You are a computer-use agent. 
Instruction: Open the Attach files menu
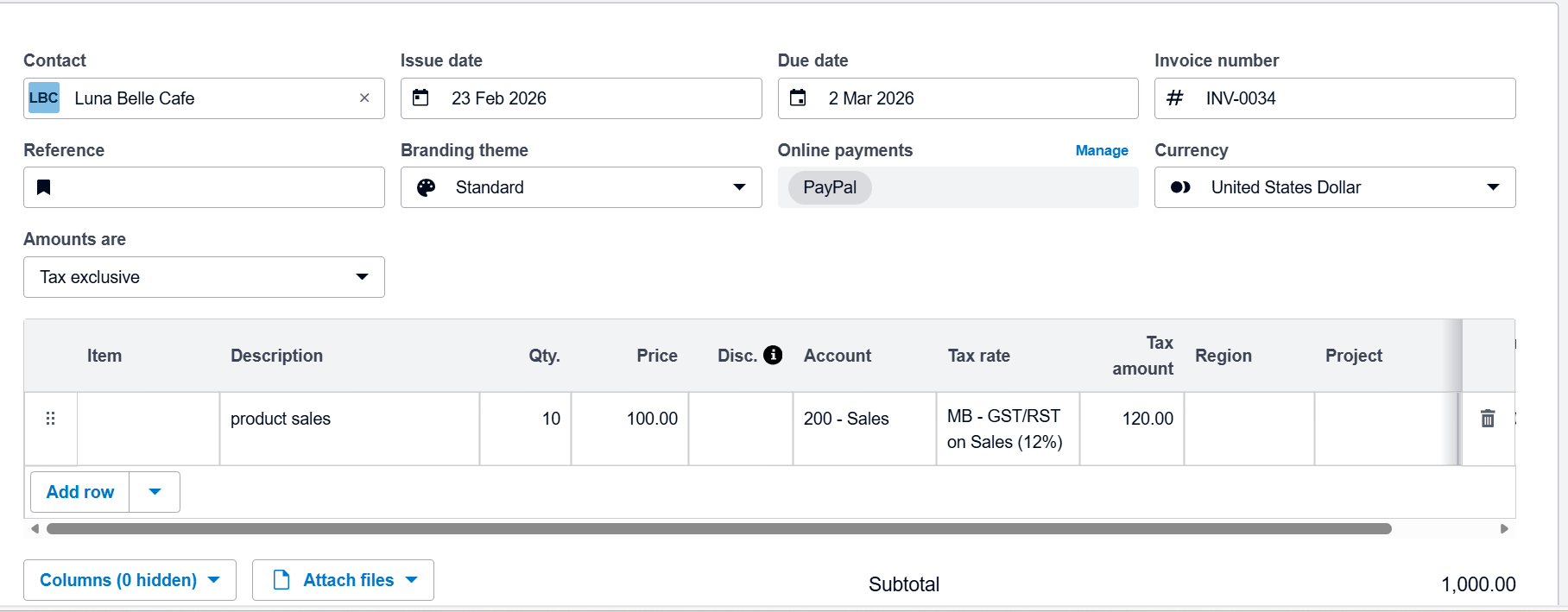pos(343,580)
